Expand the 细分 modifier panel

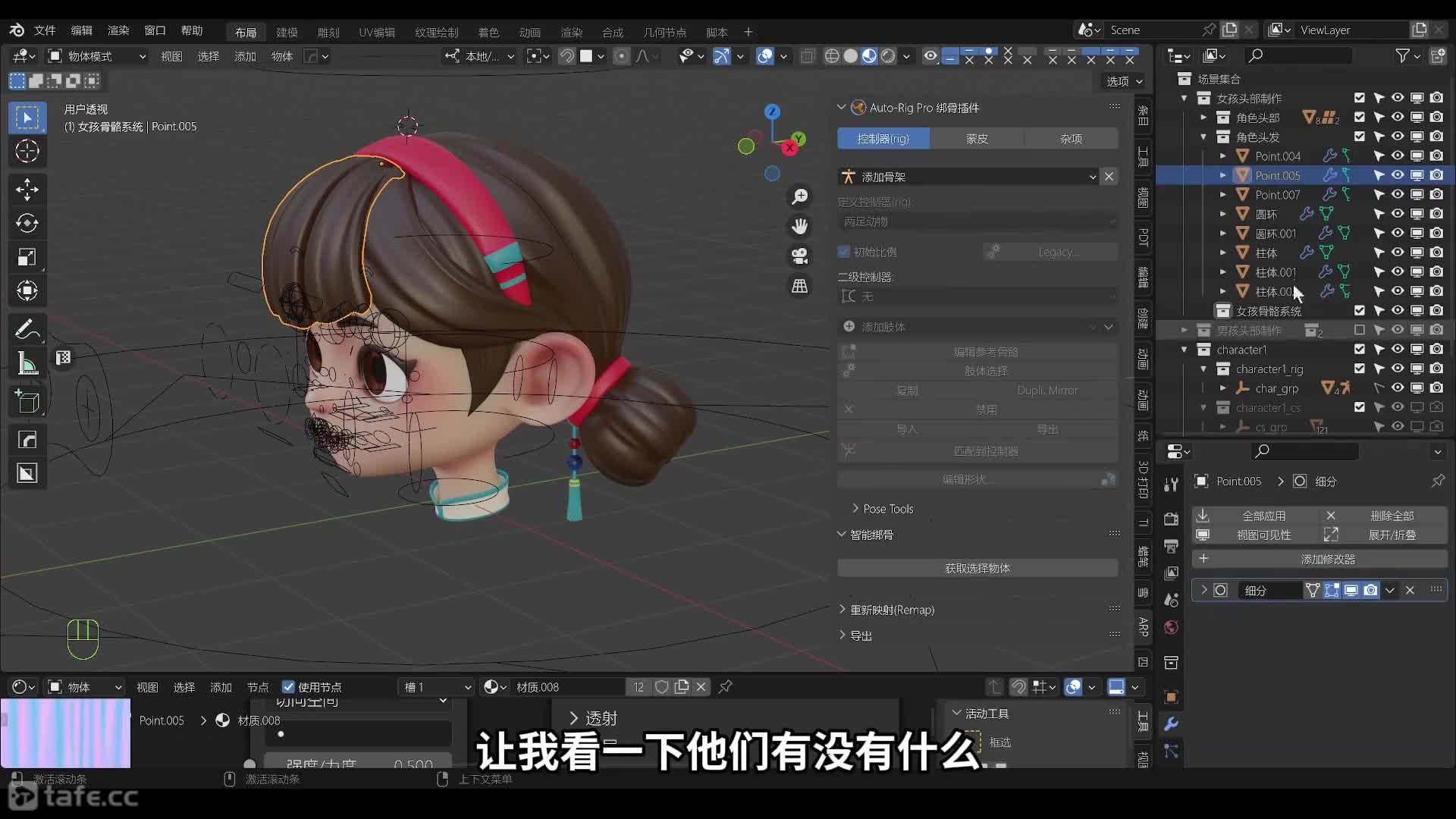point(1204,590)
